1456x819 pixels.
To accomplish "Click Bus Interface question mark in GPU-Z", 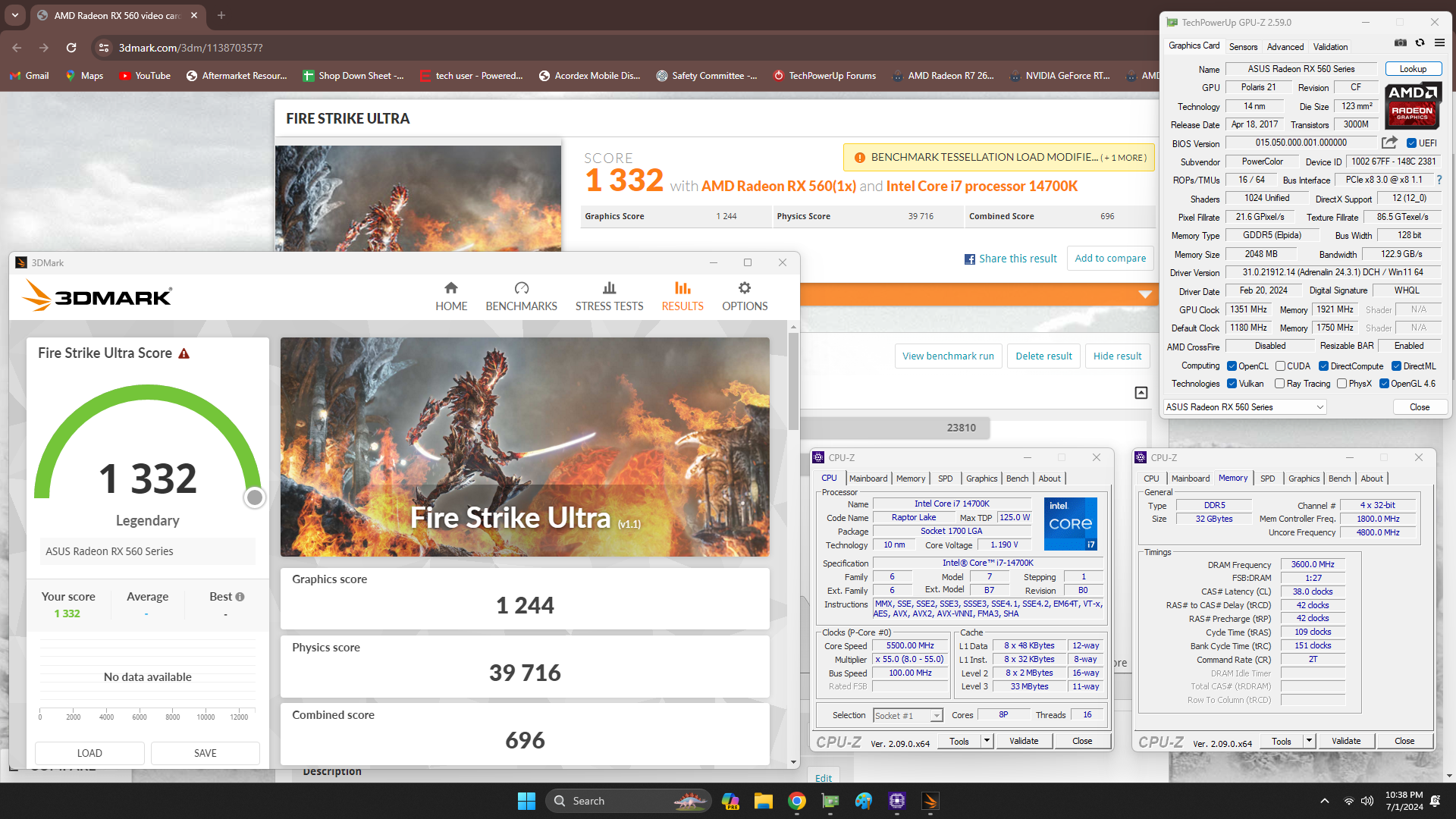I will (x=1439, y=180).
